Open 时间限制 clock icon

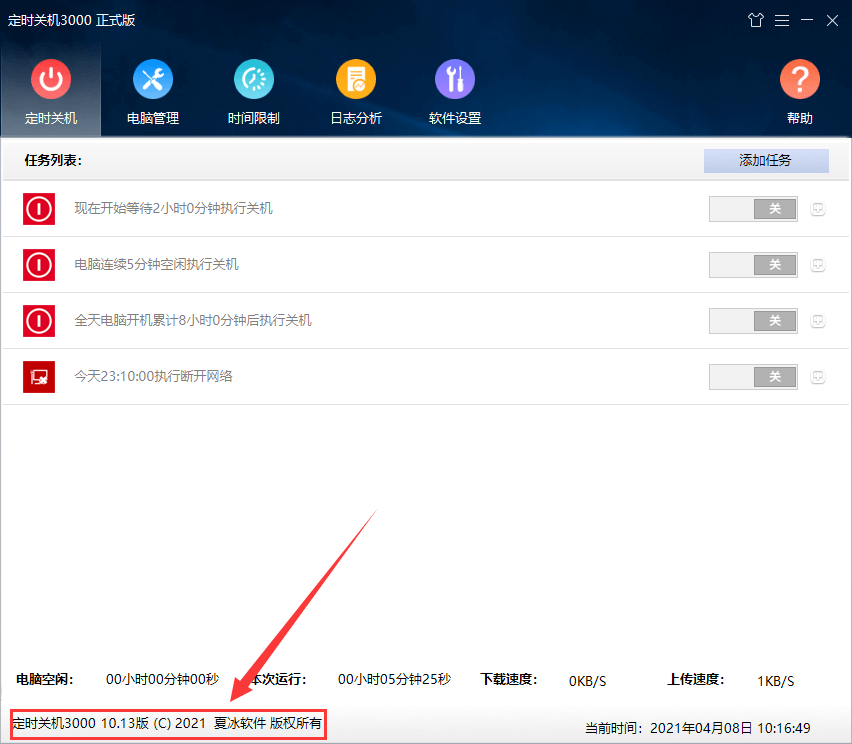tap(254, 79)
